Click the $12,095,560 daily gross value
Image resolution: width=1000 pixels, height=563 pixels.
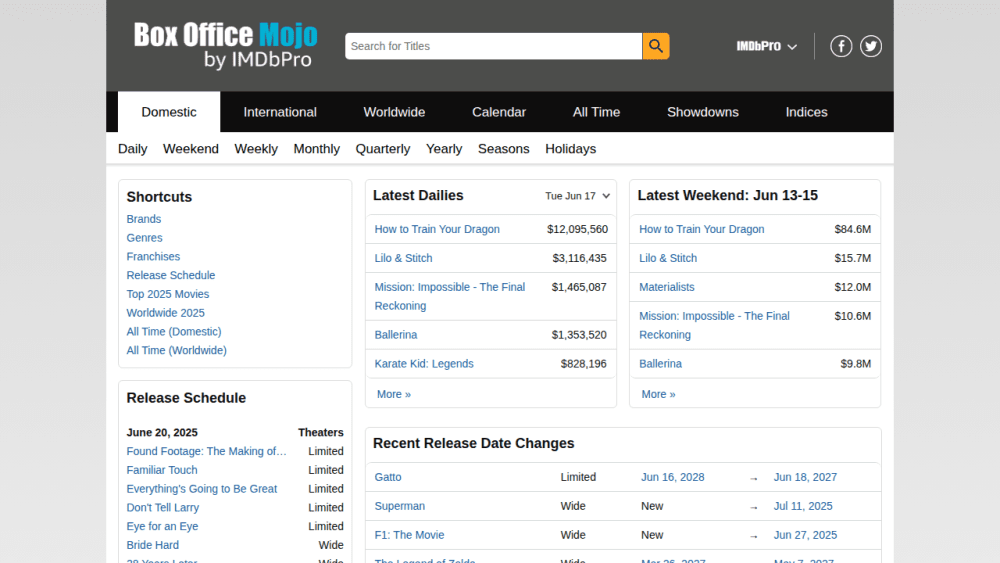click(x=577, y=229)
